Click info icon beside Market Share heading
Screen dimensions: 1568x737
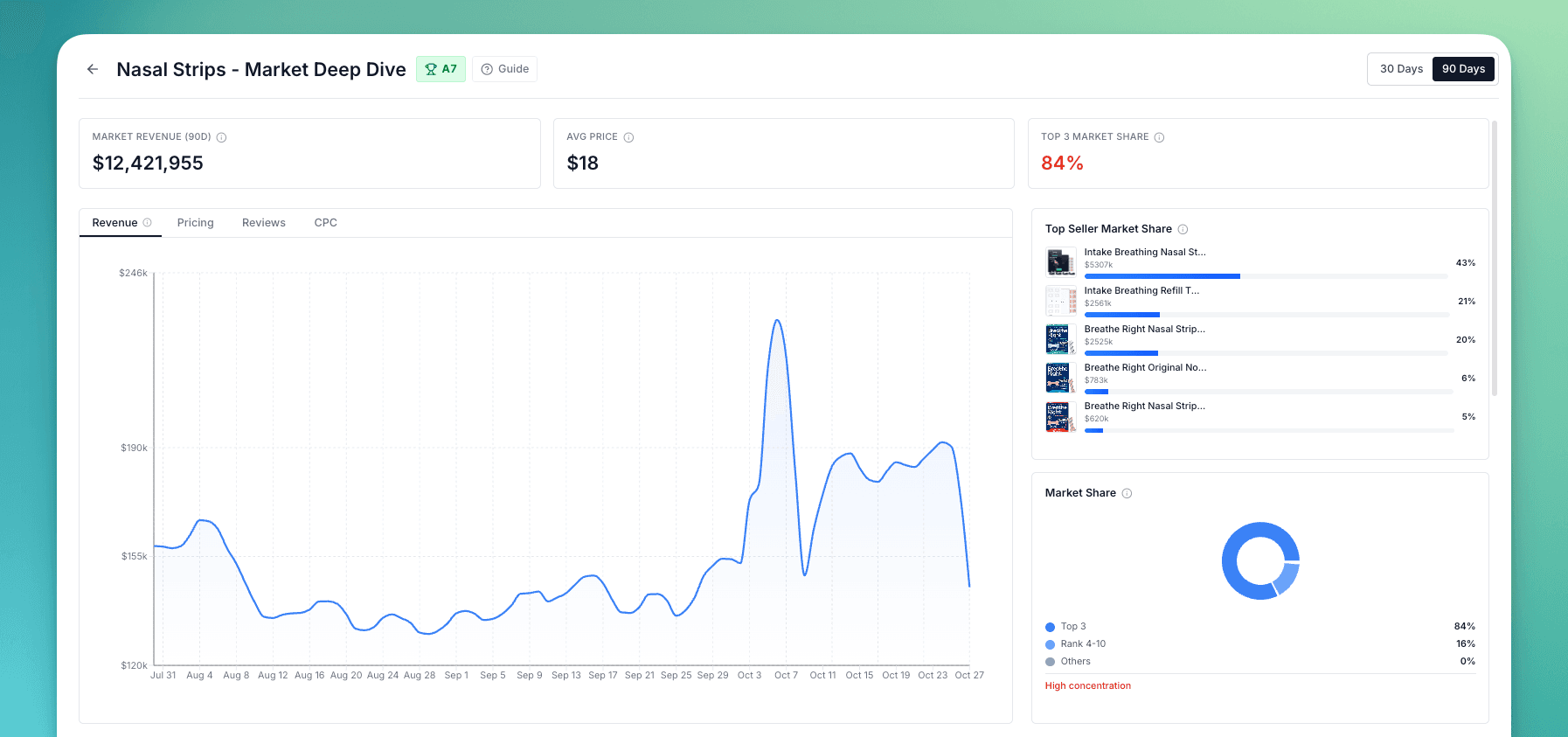(x=1127, y=493)
